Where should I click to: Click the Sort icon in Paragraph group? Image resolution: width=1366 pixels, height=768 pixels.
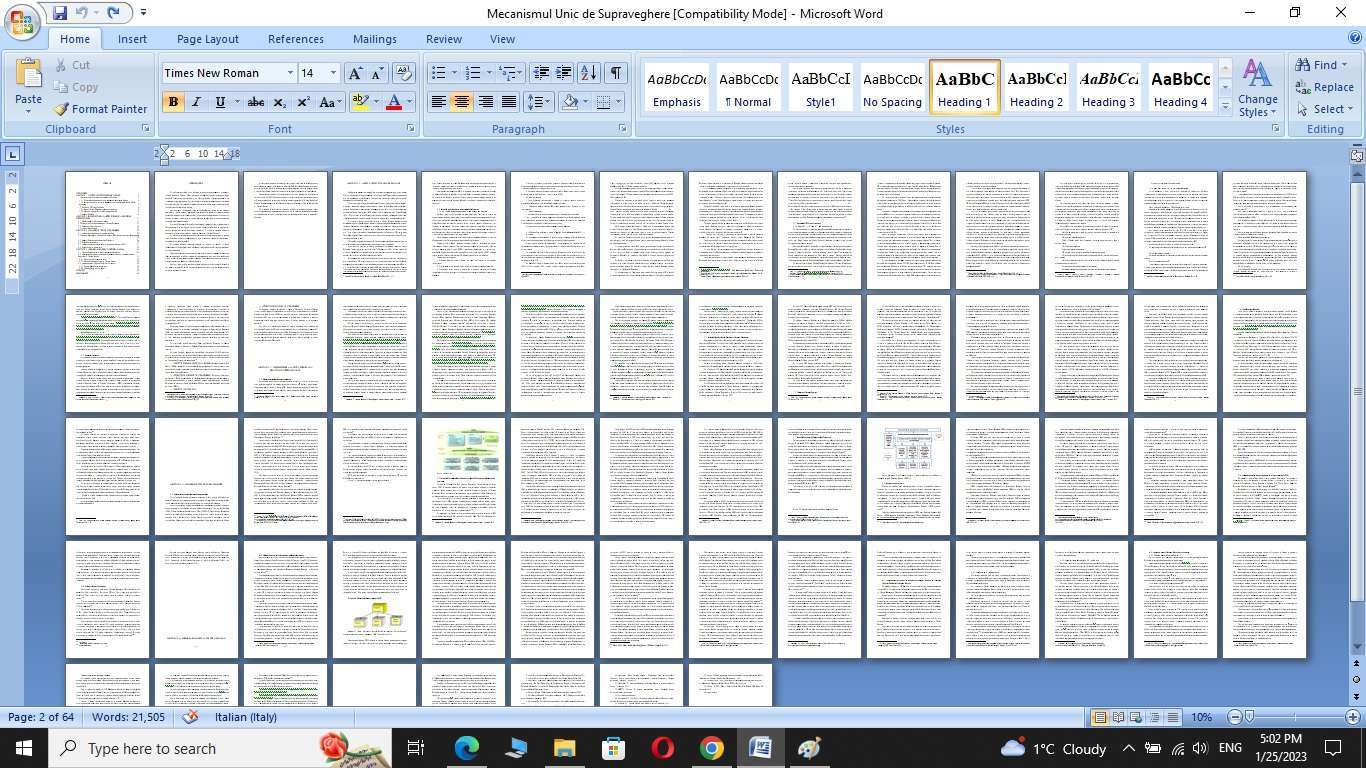coord(588,73)
